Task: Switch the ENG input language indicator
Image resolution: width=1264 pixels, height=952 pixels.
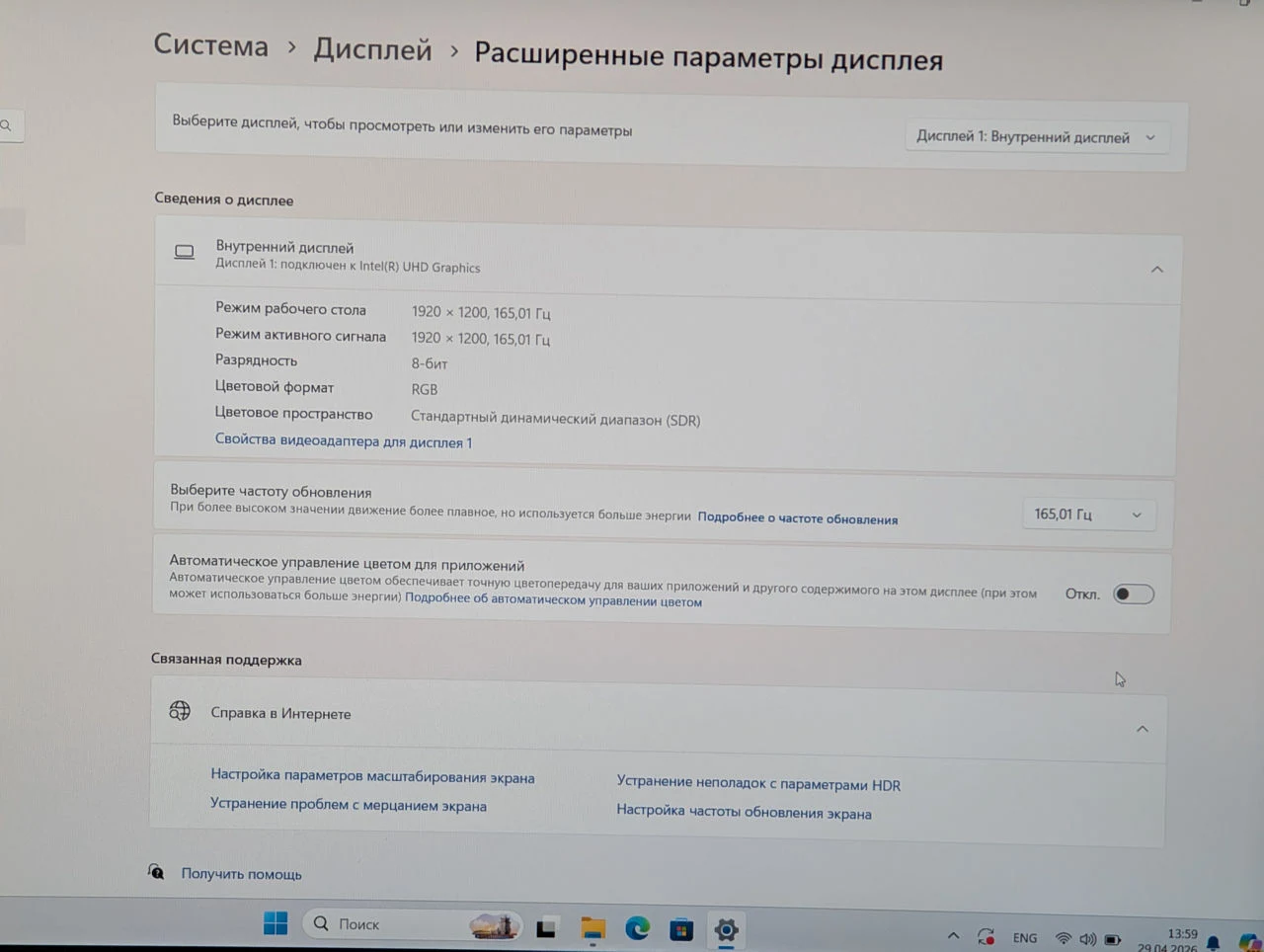Action: (1025, 938)
